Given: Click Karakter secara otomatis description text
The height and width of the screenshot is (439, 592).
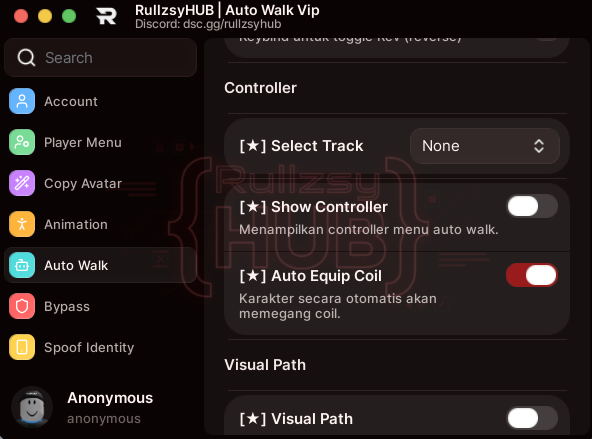Looking at the screenshot, I should point(338,306).
